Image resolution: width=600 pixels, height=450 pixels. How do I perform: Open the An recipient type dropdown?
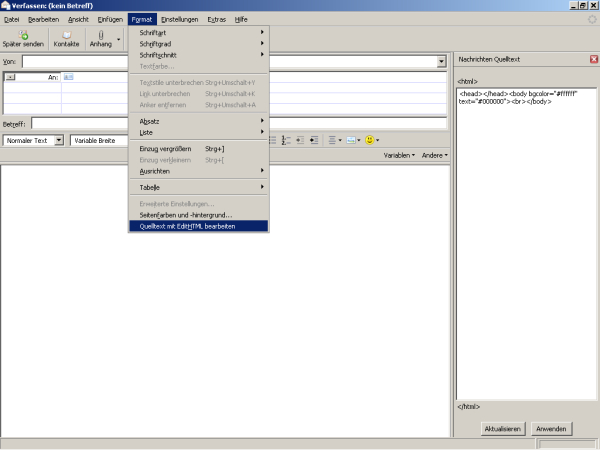click(10, 77)
